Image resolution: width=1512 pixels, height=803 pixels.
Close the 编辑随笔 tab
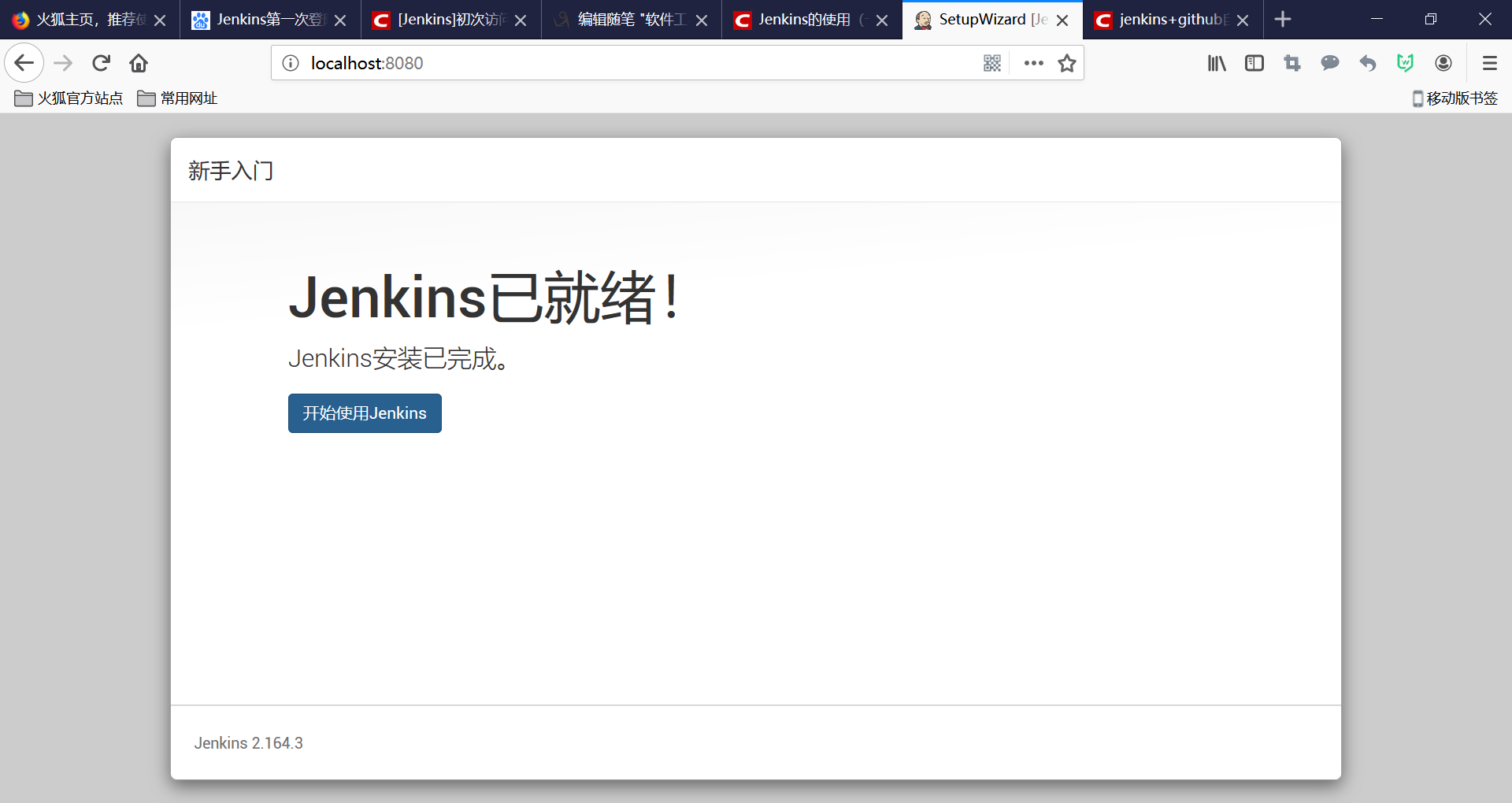click(702, 20)
